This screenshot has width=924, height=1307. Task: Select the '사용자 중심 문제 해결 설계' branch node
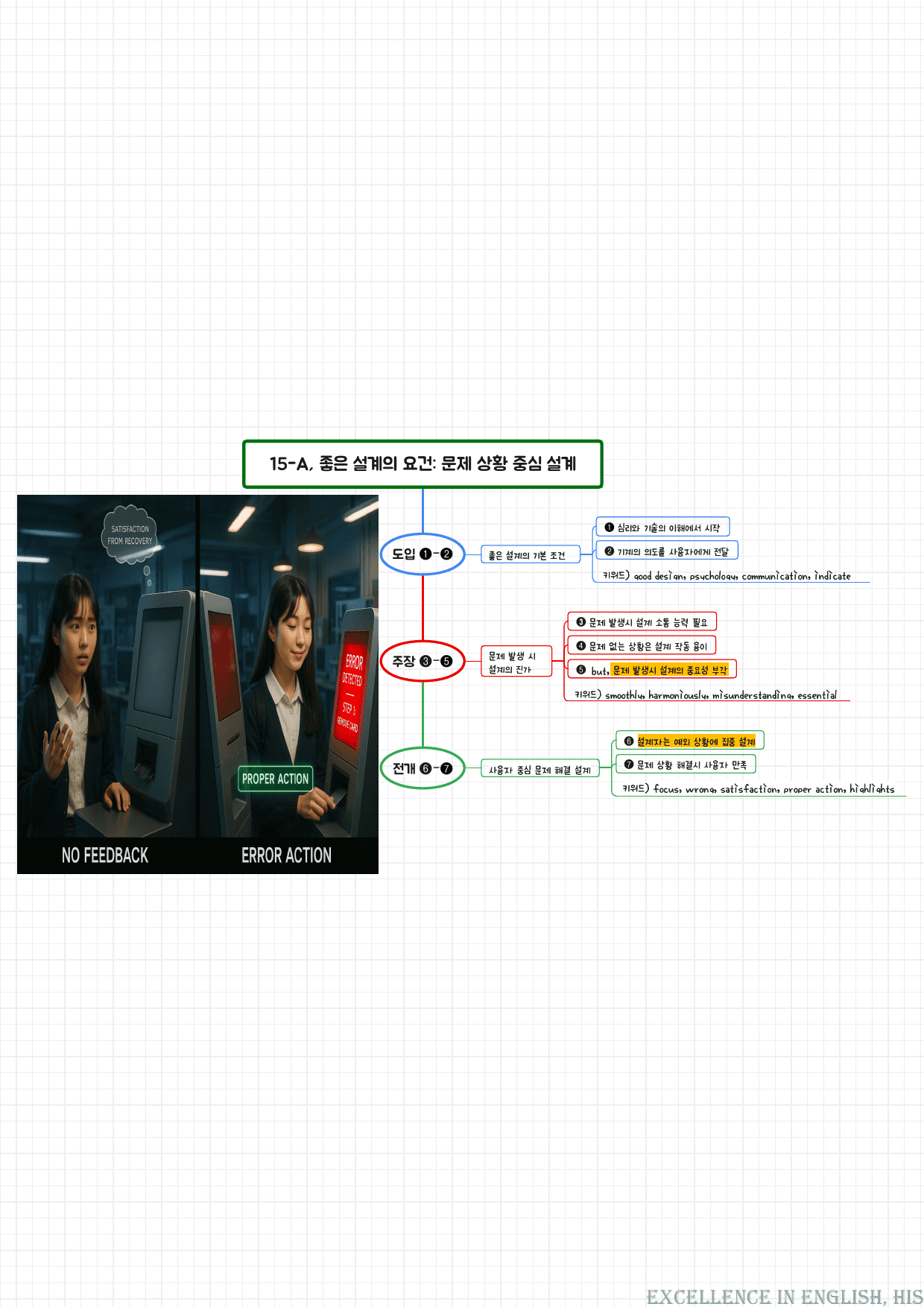coord(539,770)
